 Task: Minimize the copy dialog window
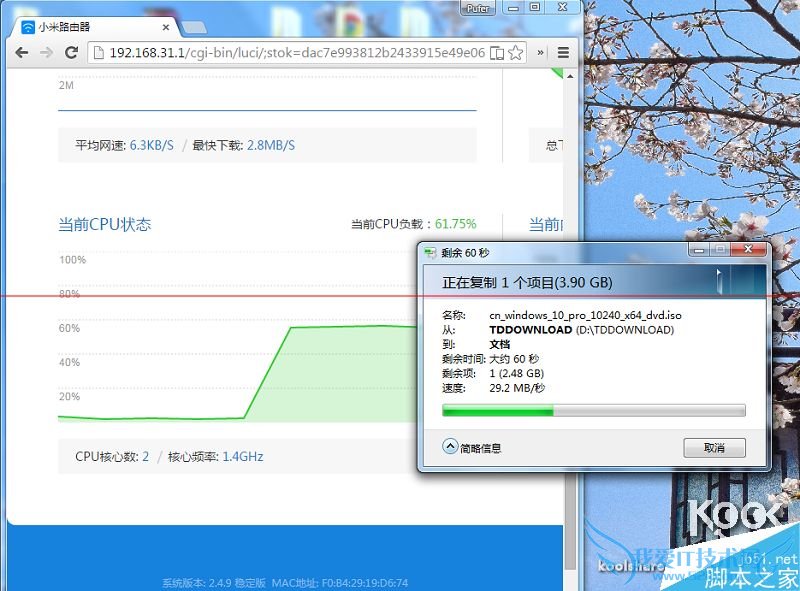click(699, 249)
